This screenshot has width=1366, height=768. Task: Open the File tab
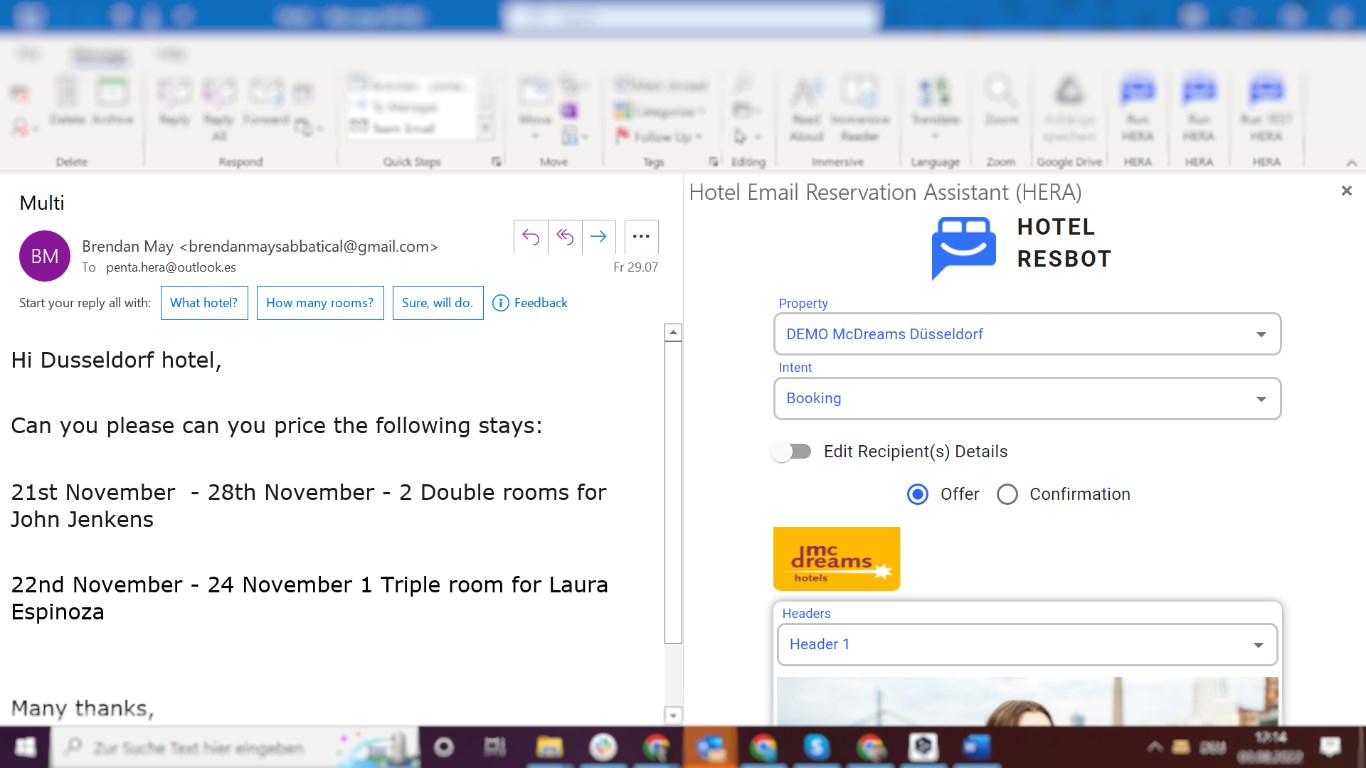(29, 54)
